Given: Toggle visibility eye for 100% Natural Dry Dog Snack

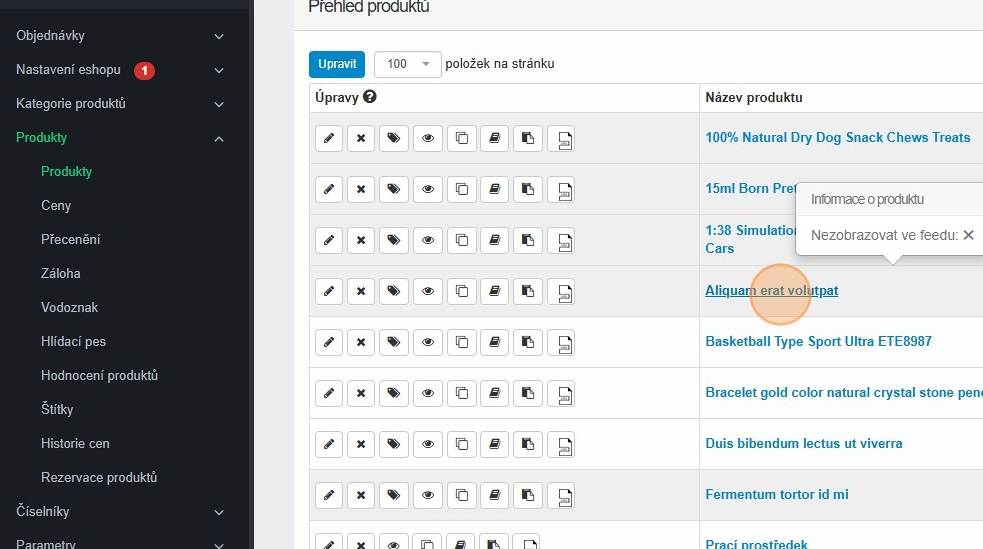Looking at the screenshot, I should pyautogui.click(x=428, y=139).
